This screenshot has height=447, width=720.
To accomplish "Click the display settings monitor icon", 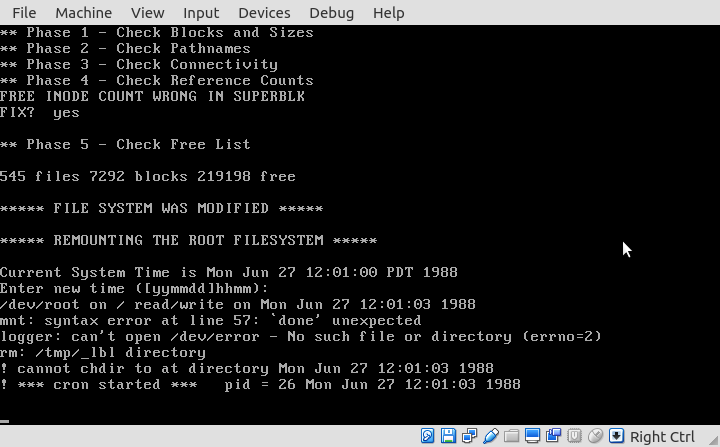I will 533,436.
